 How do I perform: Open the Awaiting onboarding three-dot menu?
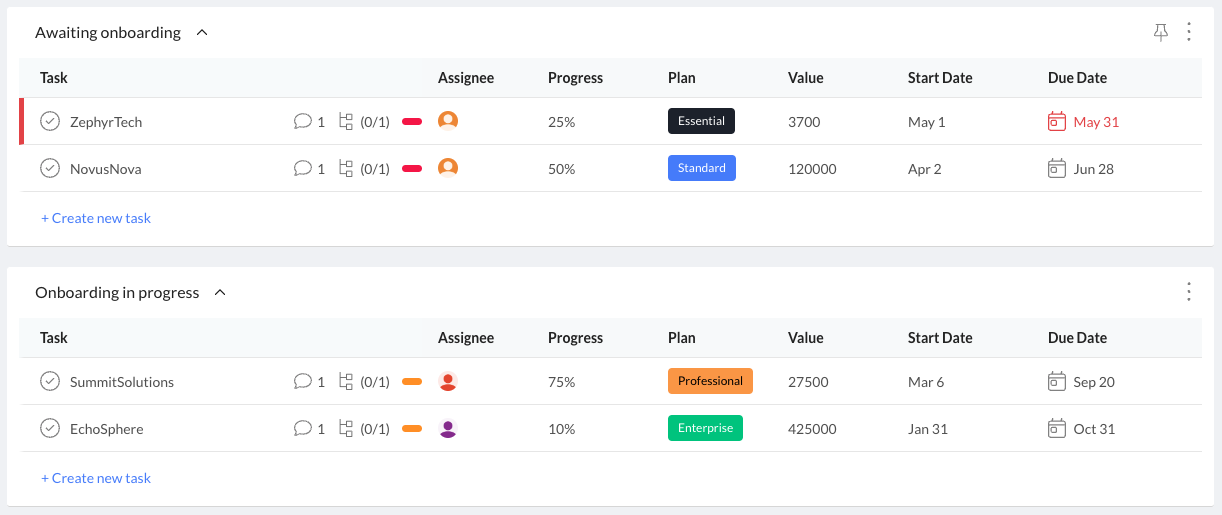point(1189,32)
